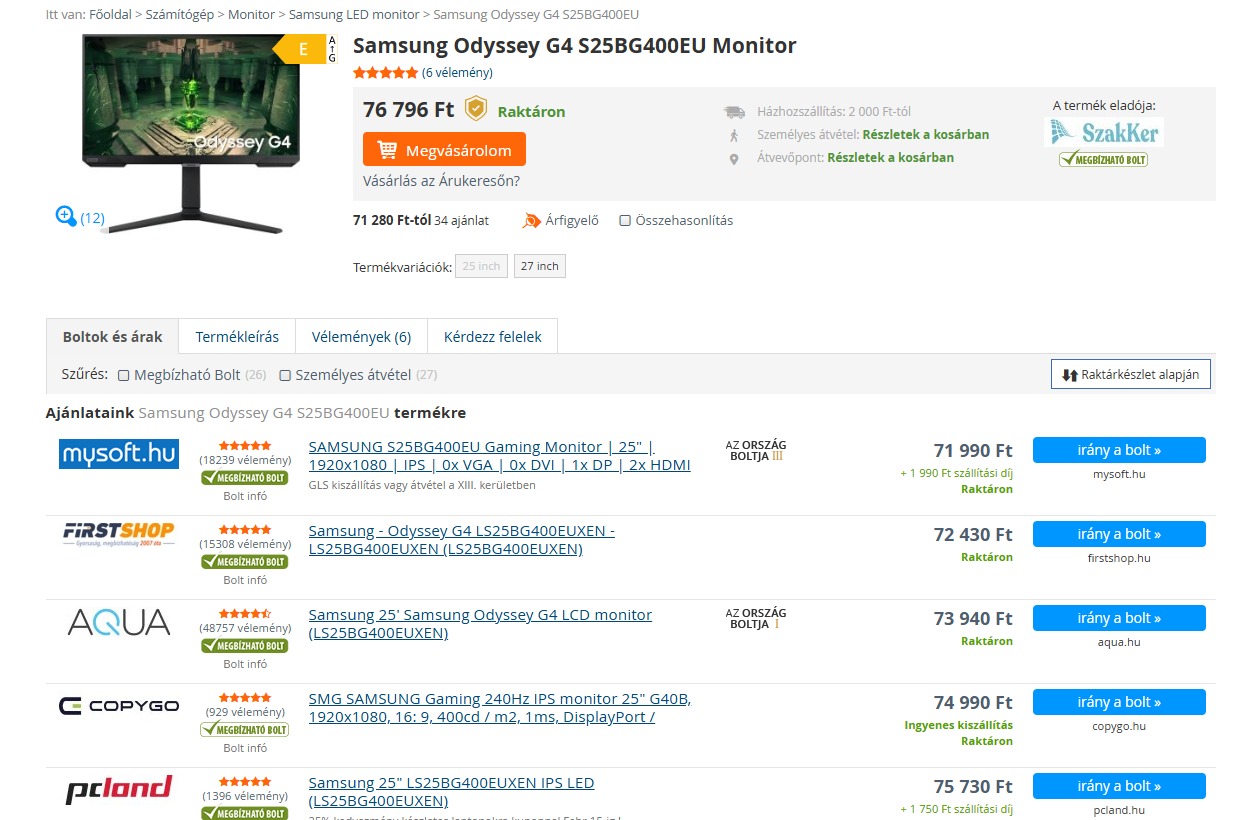Screen dimensions: 1249x820
Task: Click Részletek a kosárban beside Átvevőpont
Action: 890,158
